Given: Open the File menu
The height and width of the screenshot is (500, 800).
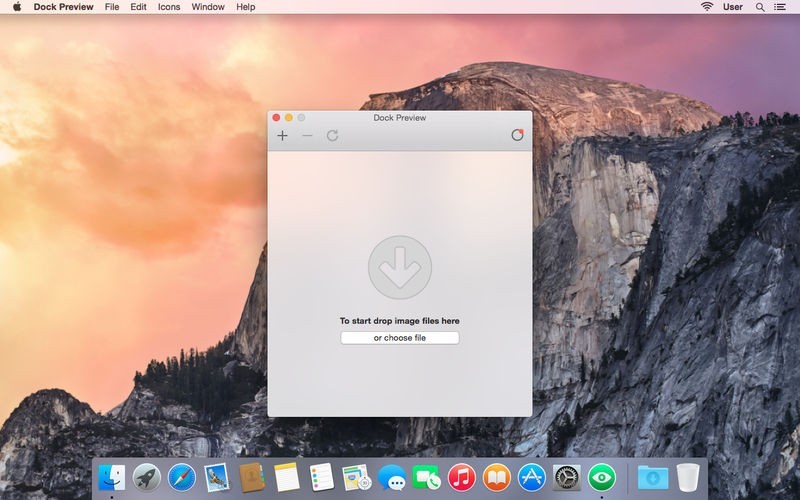Looking at the screenshot, I should pos(112,7).
